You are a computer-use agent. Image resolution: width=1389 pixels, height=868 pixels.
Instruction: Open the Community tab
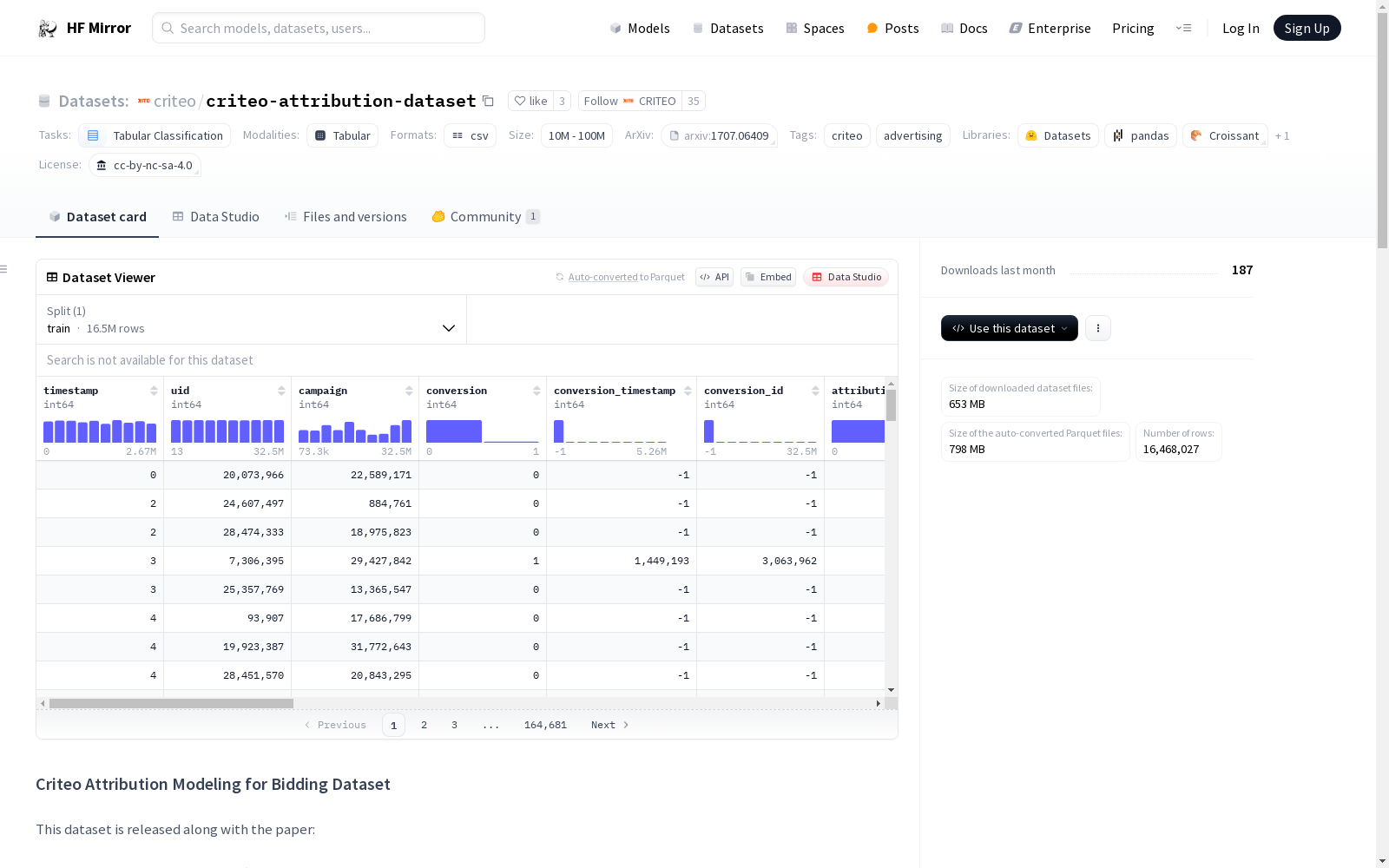coord(485,217)
